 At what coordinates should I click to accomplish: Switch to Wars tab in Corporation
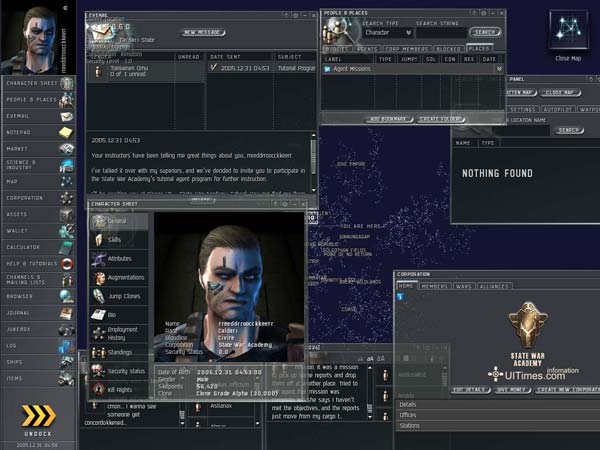click(x=464, y=286)
